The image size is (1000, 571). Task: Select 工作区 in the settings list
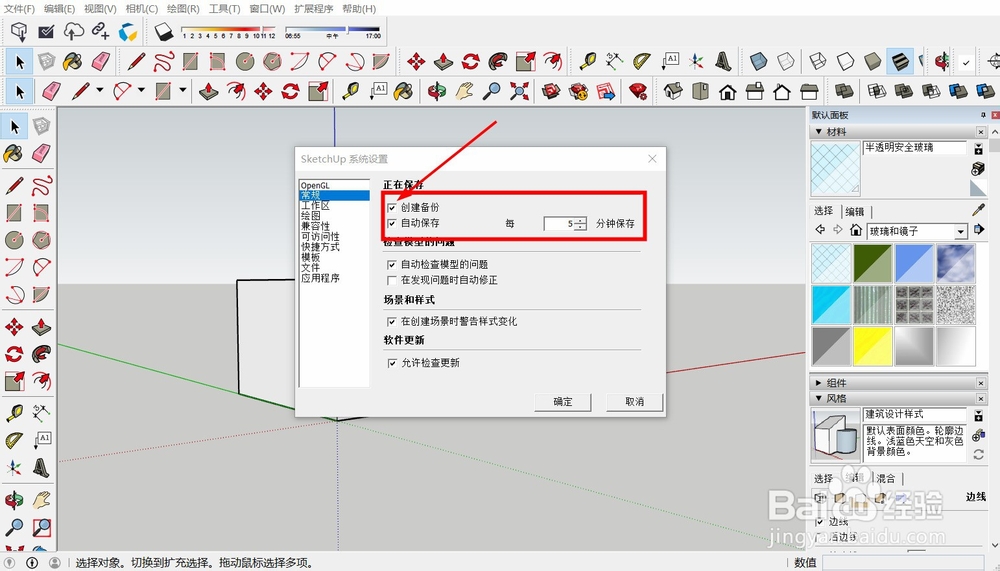[x=316, y=205]
